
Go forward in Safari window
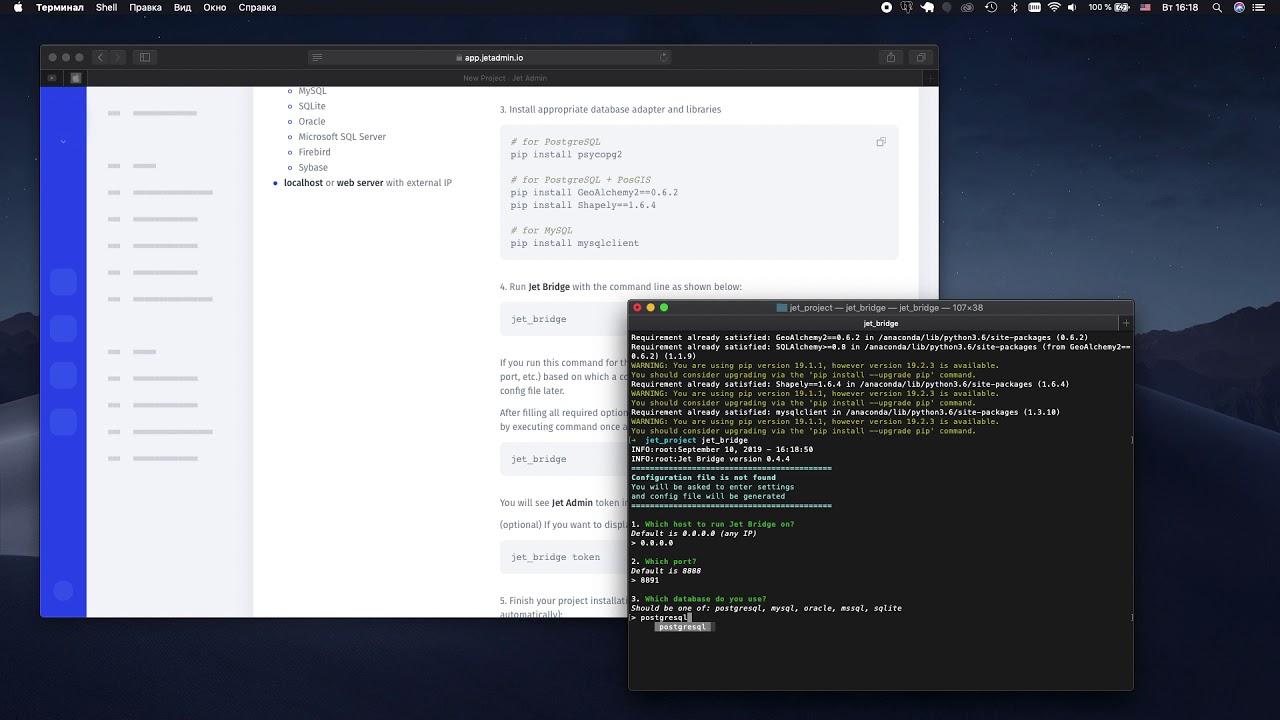[x=117, y=57]
